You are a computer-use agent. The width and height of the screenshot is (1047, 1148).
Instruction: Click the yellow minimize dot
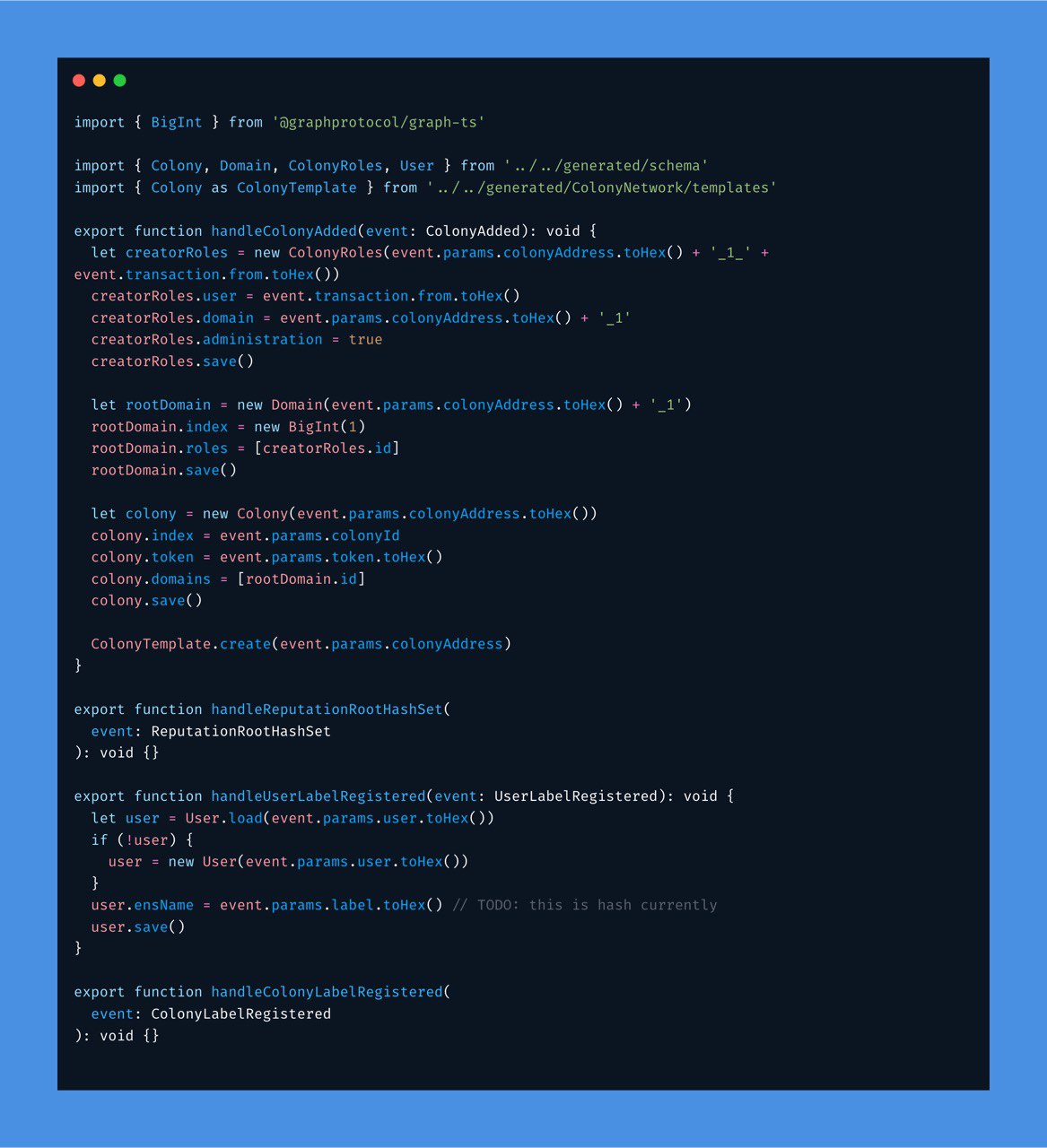(100, 81)
